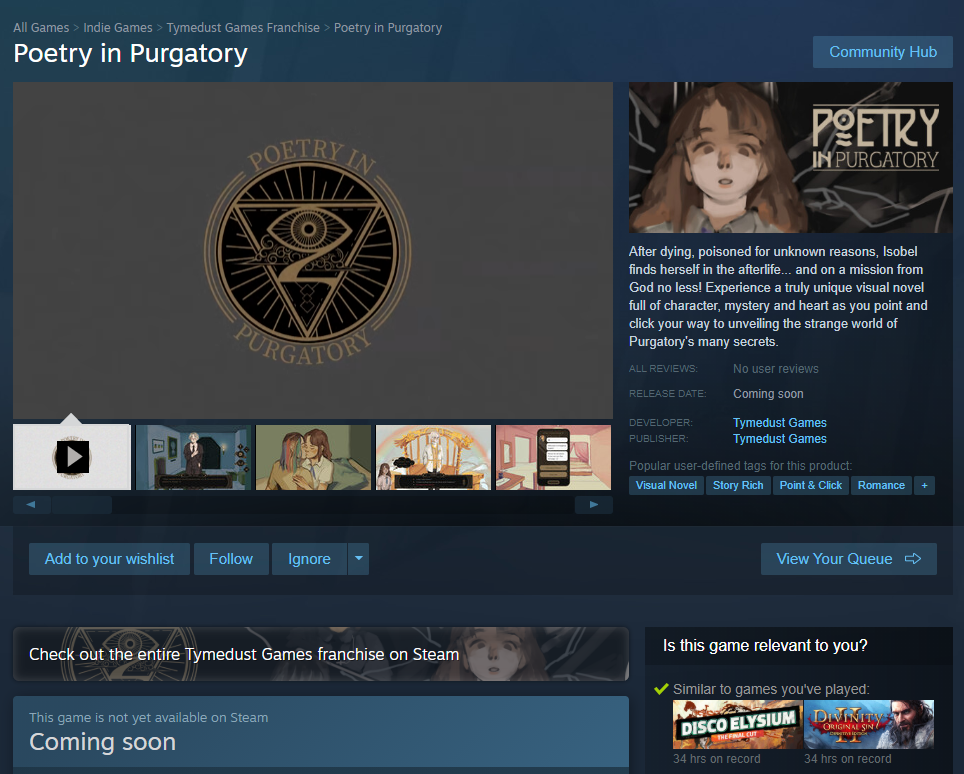Select the bedroom scene screenshot thumbnail
Image resolution: width=964 pixels, height=774 pixels.
tap(193, 457)
